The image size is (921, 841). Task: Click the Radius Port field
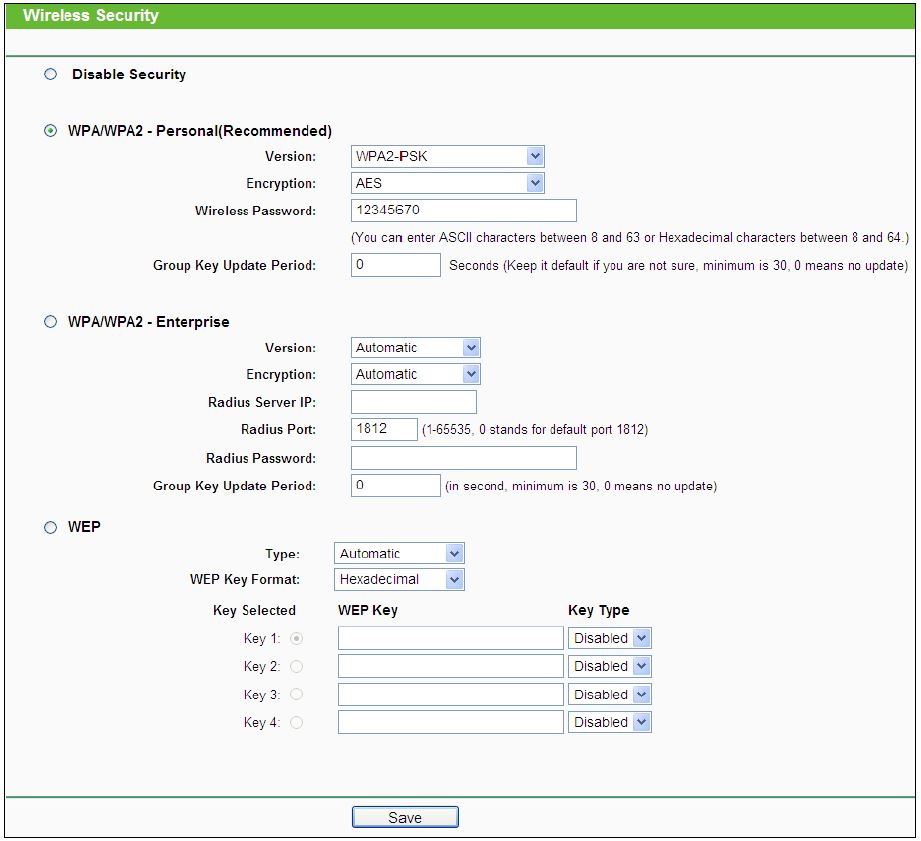point(384,429)
